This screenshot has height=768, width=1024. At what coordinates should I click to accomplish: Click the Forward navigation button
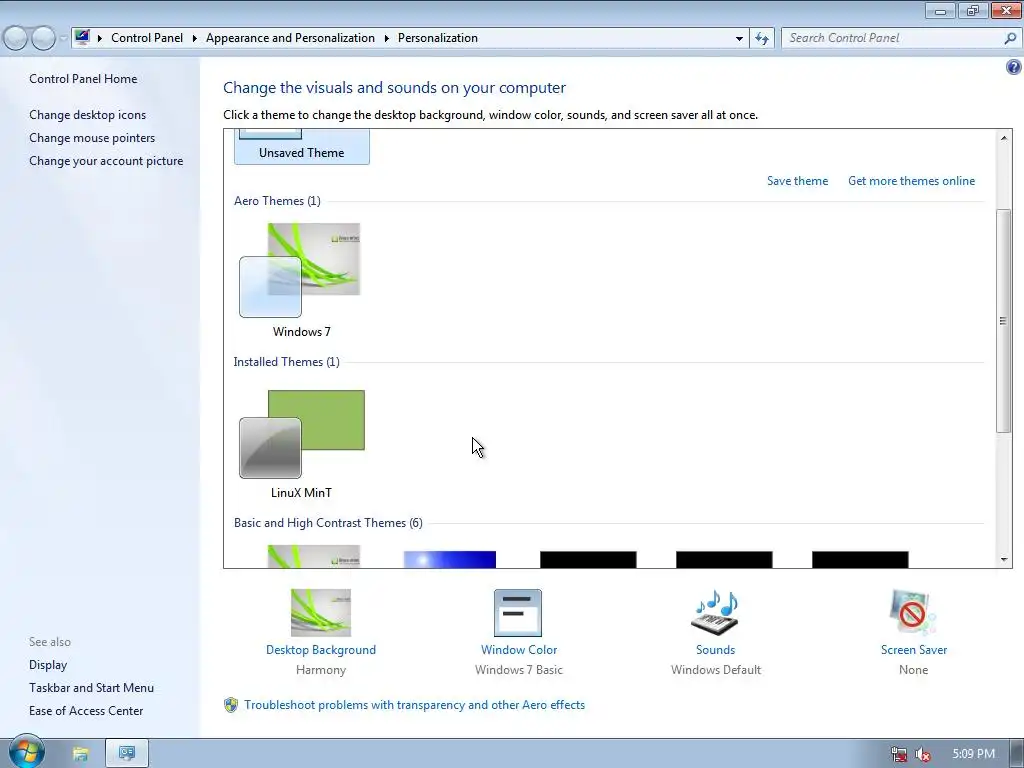coord(43,38)
